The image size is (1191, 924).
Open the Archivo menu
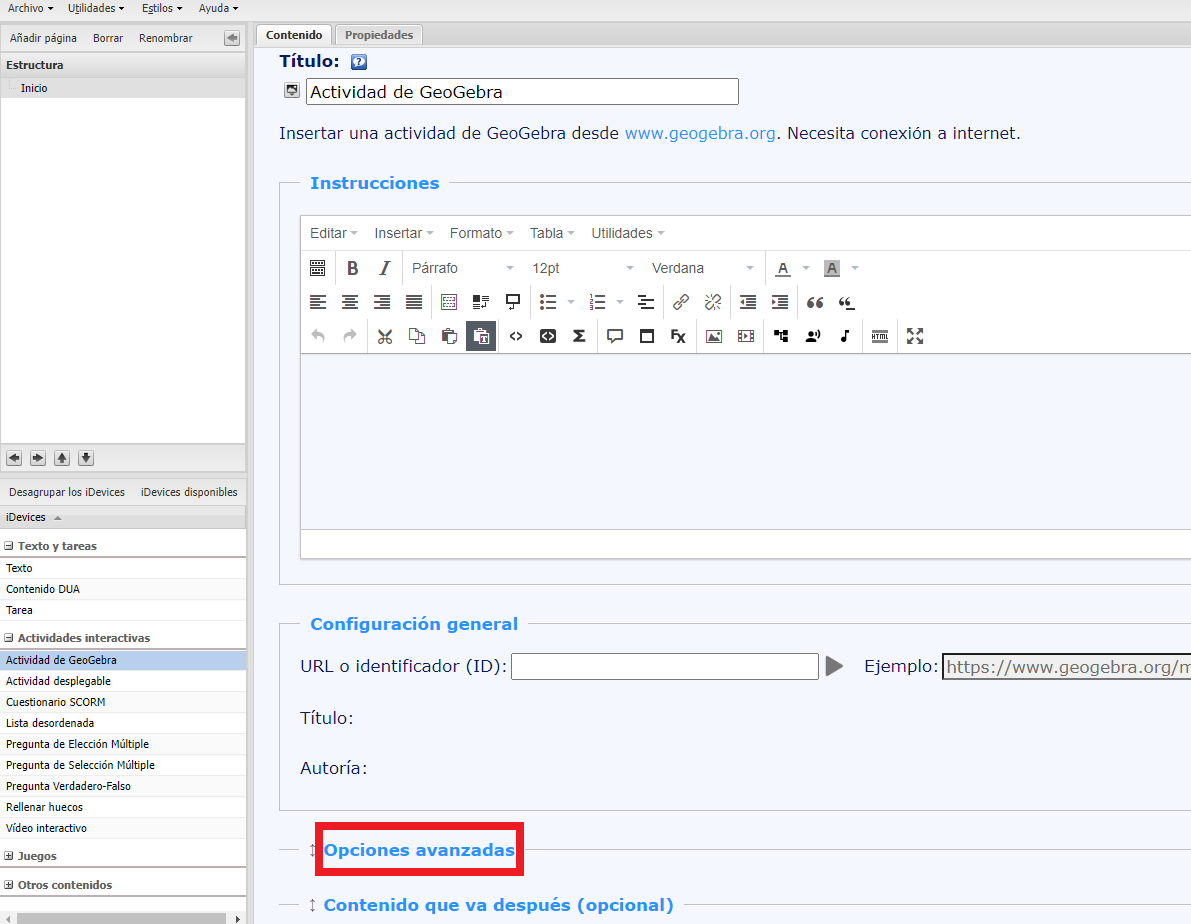tap(30, 8)
